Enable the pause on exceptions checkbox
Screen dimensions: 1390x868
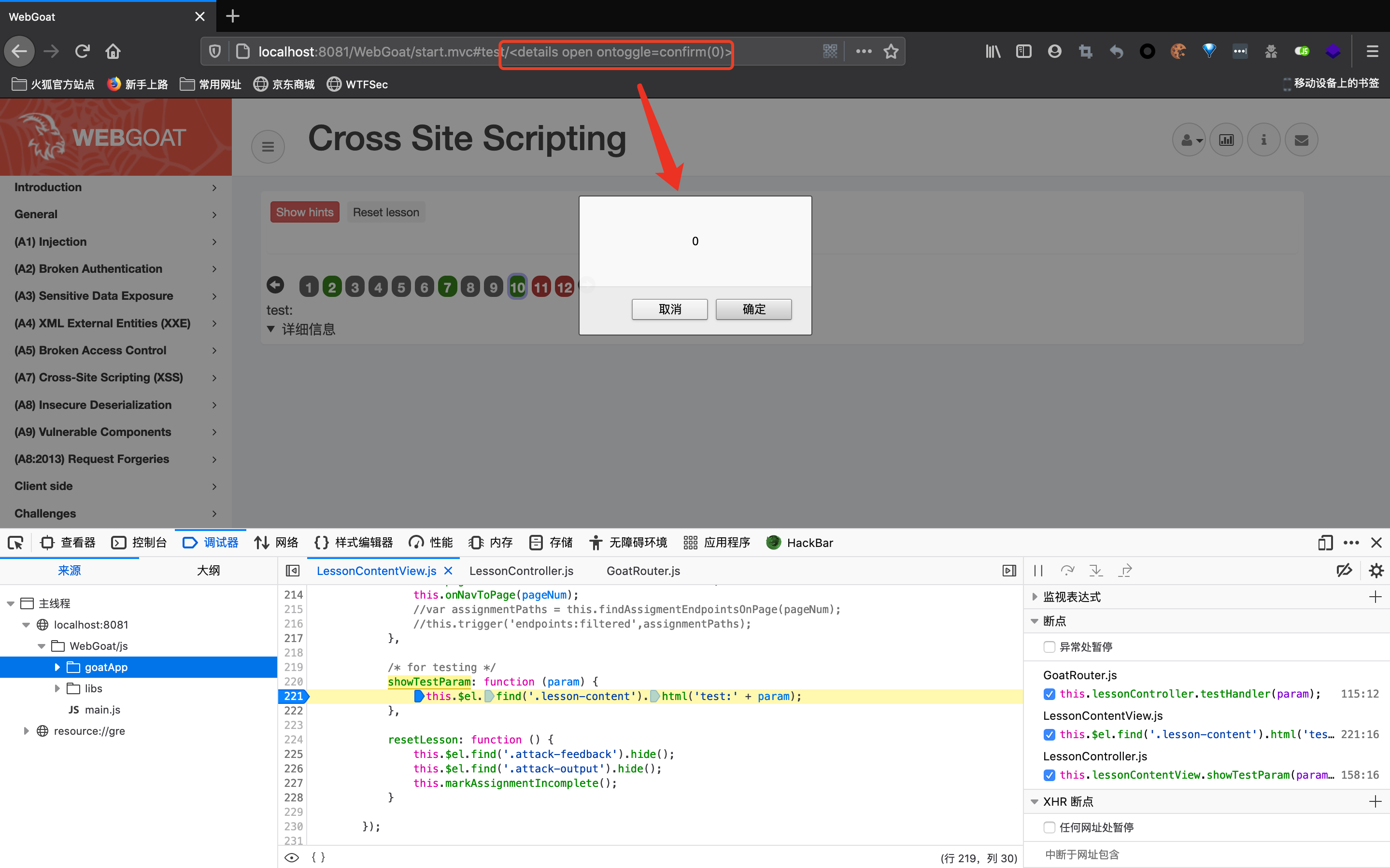[1049, 647]
